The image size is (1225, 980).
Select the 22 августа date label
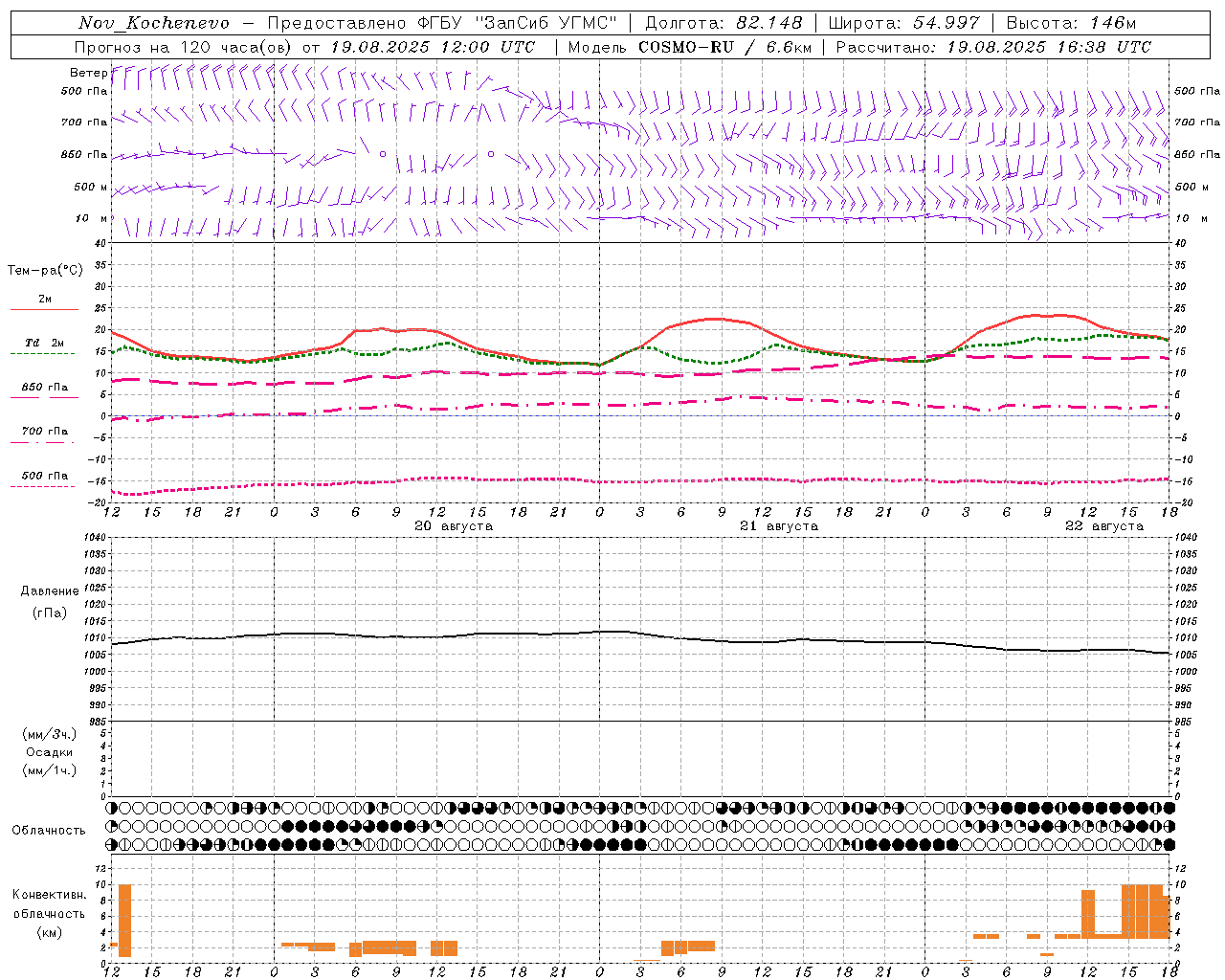pyautogui.click(x=1104, y=526)
